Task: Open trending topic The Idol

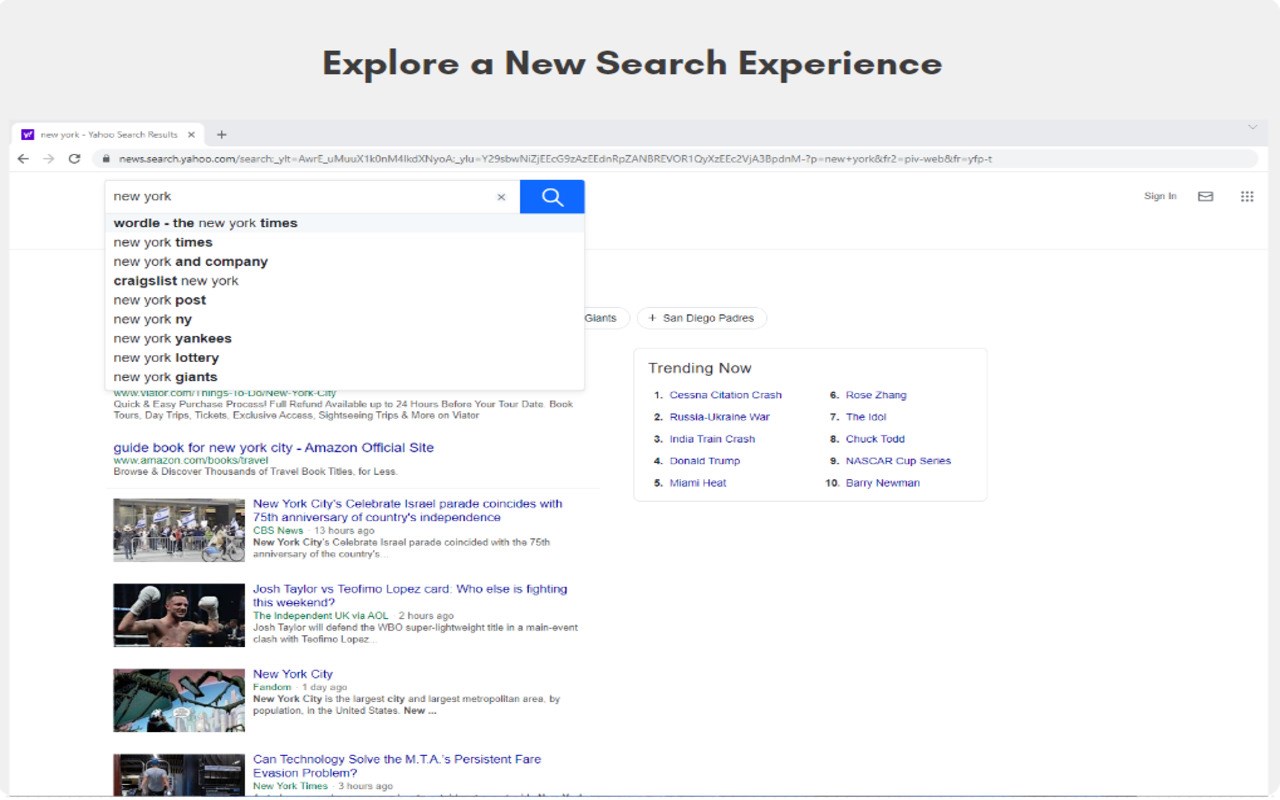Action: (866, 417)
